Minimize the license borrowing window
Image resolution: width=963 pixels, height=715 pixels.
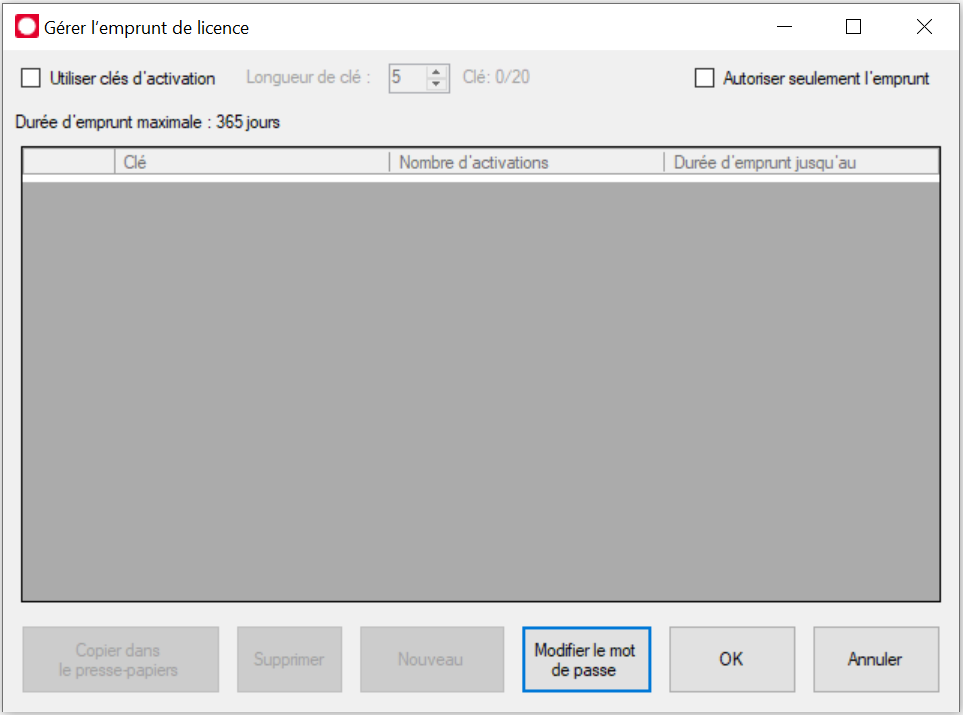[x=782, y=27]
